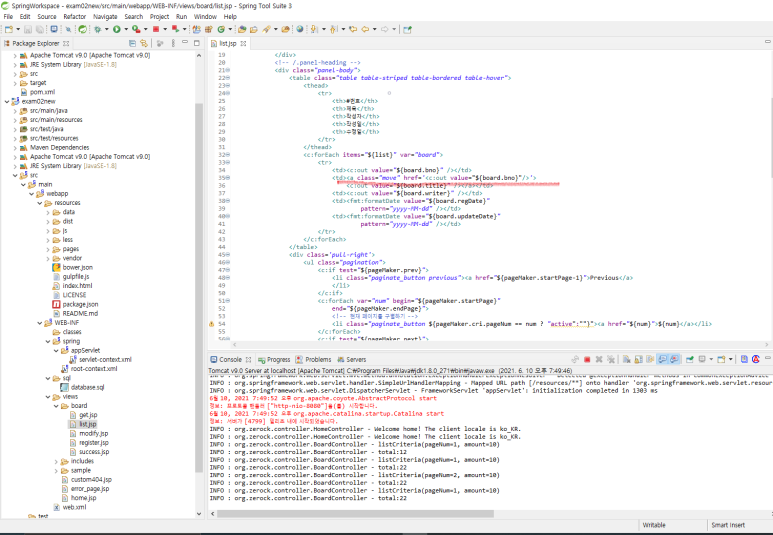Image resolution: width=773 pixels, height=535 pixels.
Task: Click Display Selected Console monitor icon
Action: click(x=703, y=359)
